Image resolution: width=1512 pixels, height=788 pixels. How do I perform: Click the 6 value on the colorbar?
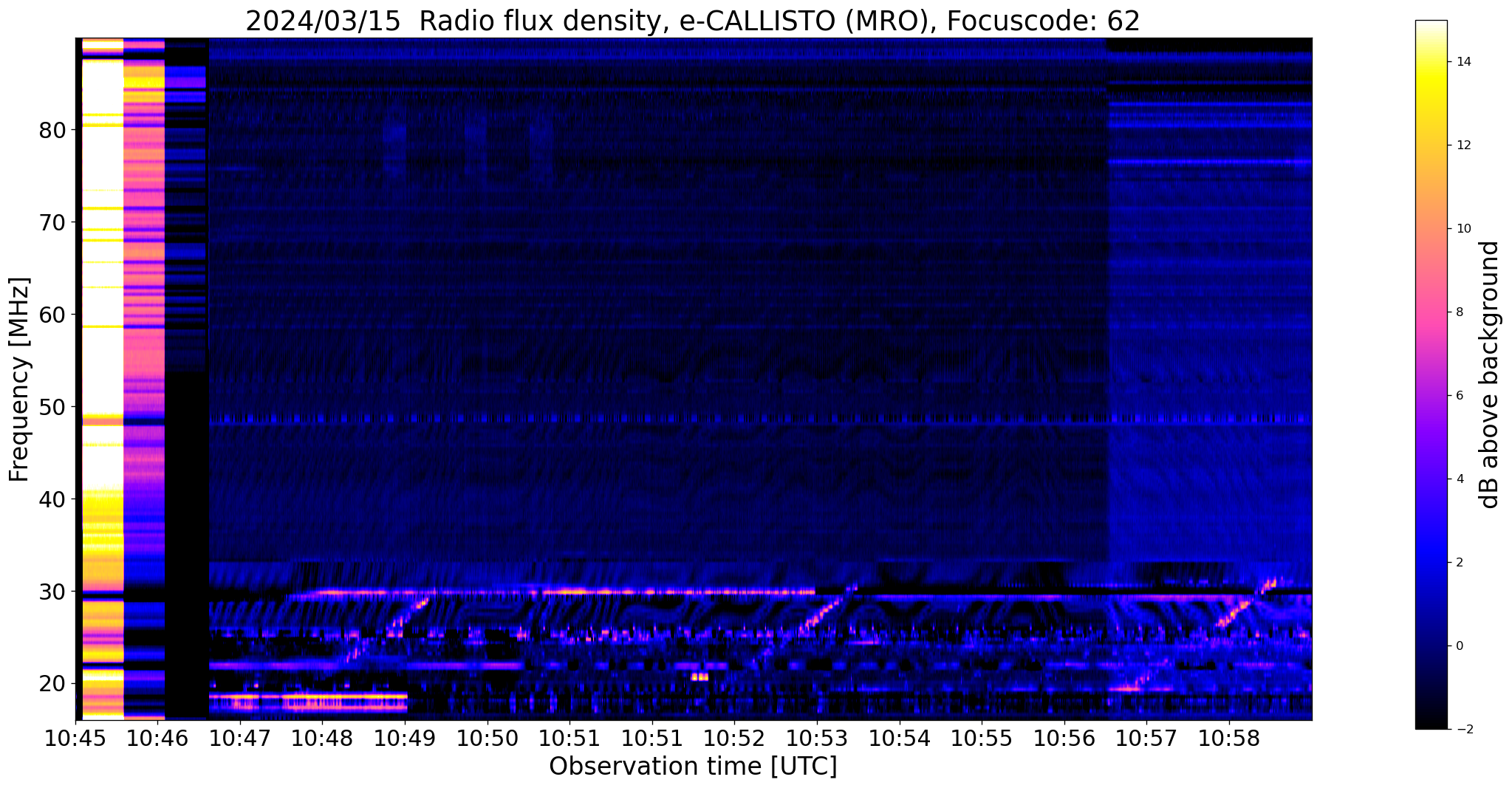(1459, 396)
